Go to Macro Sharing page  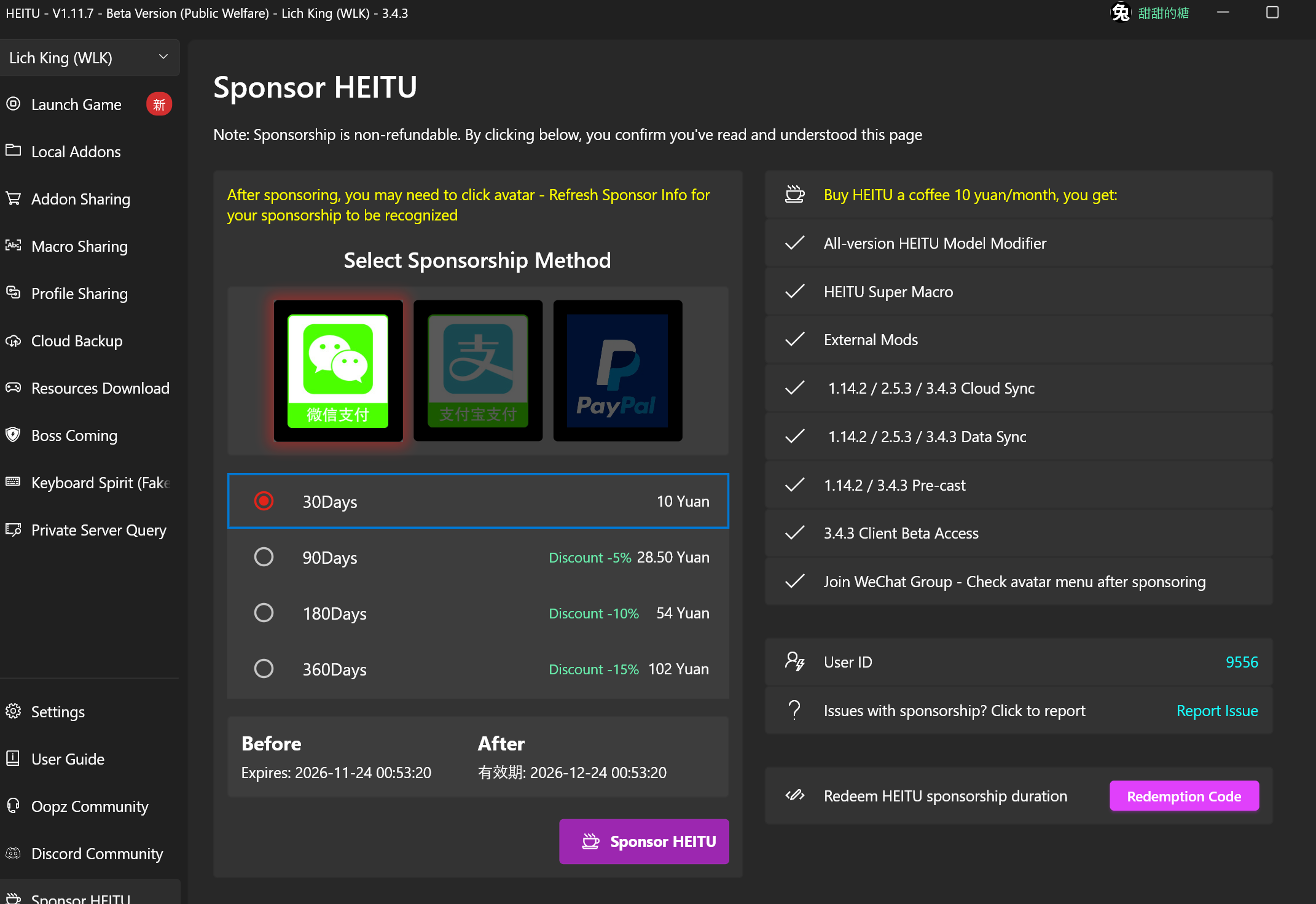pos(90,246)
